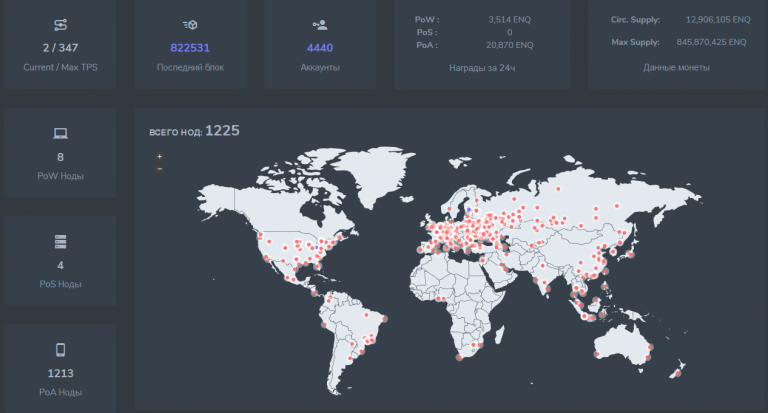
Task: Click the 'Данные монеты' coin data label
Action: pos(677,67)
